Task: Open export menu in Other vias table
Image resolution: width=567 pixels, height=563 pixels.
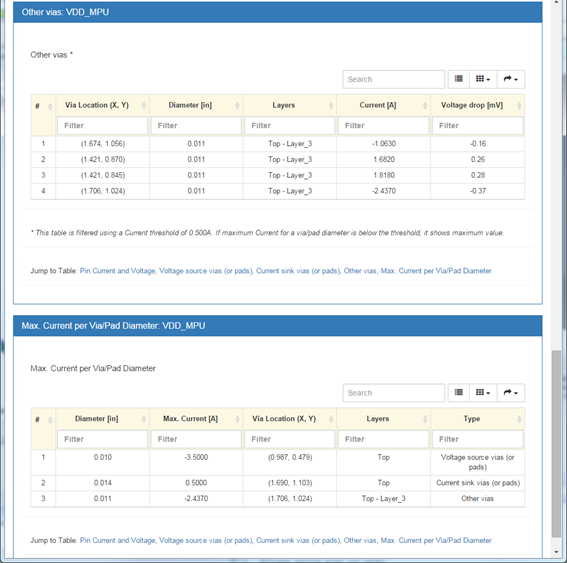Action: coord(511,79)
